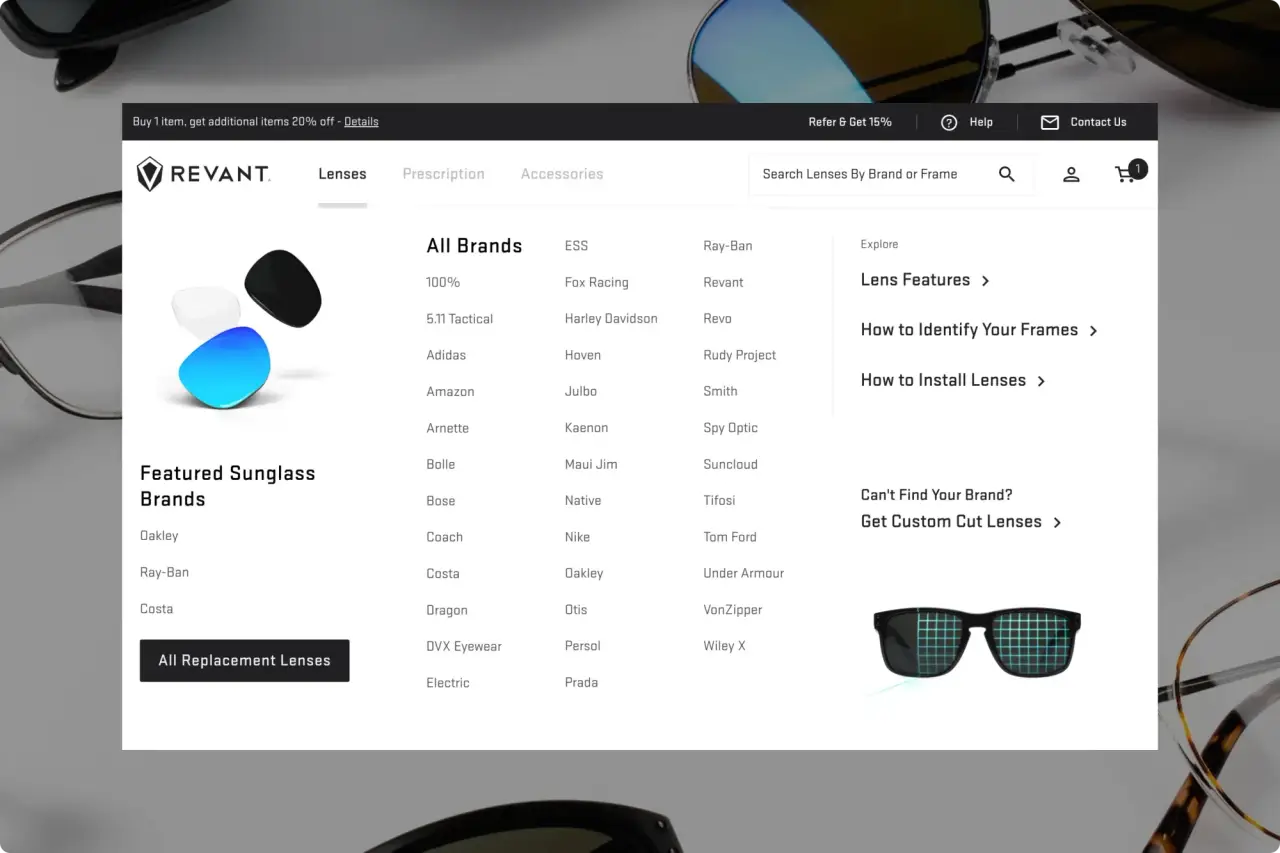Open the Prescription menu tab
1280x853 pixels.
point(443,174)
